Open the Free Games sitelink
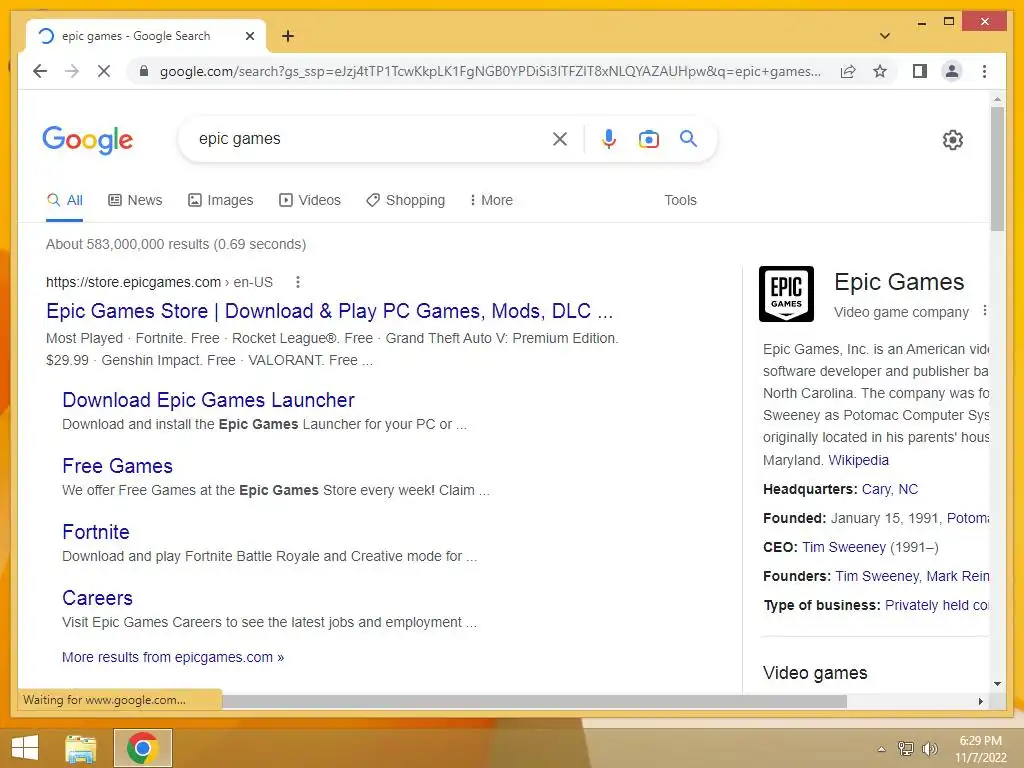The image size is (1024, 768). pyautogui.click(x=118, y=466)
